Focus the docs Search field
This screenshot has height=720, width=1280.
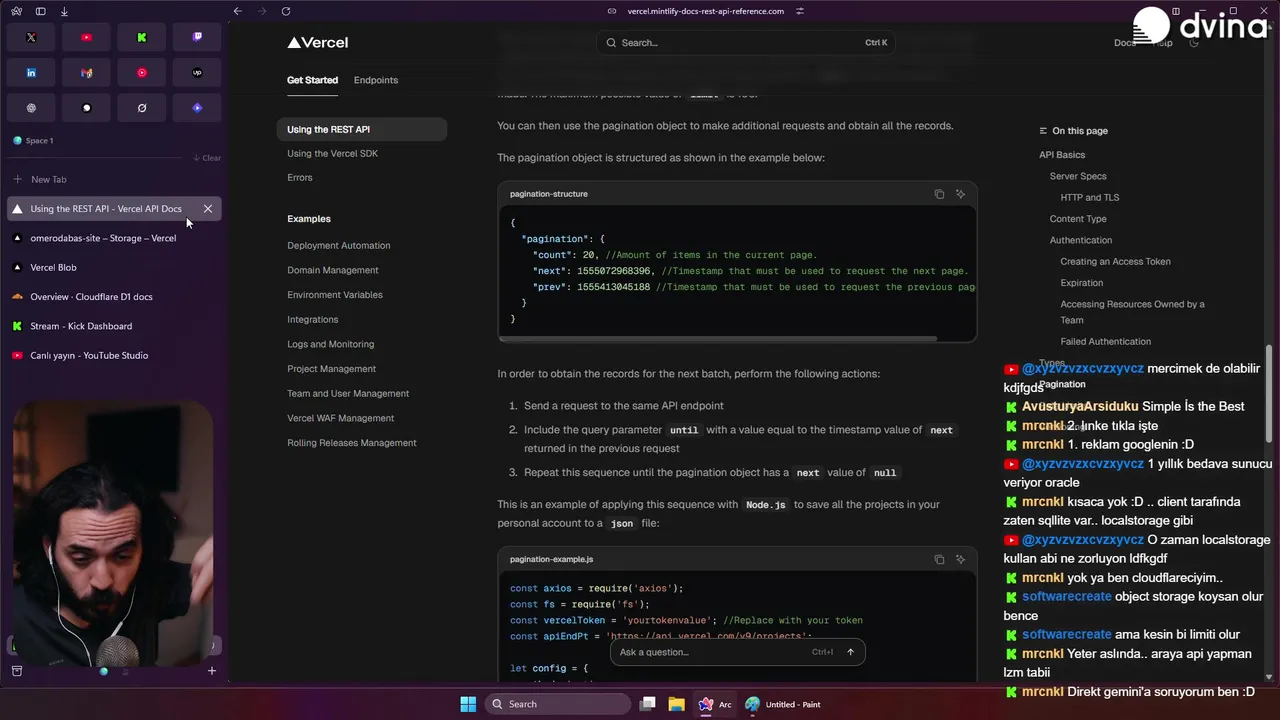(747, 43)
